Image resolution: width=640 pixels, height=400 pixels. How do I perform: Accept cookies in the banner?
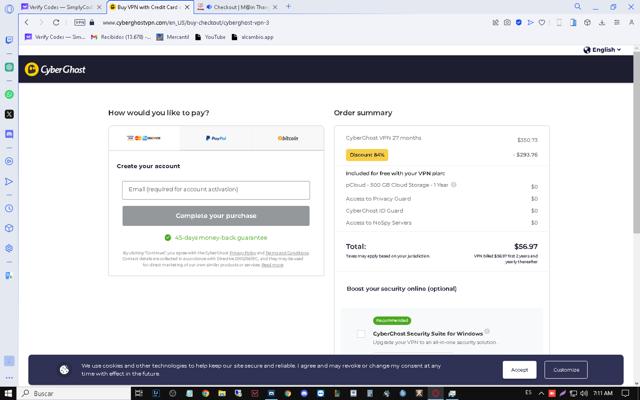(520, 370)
